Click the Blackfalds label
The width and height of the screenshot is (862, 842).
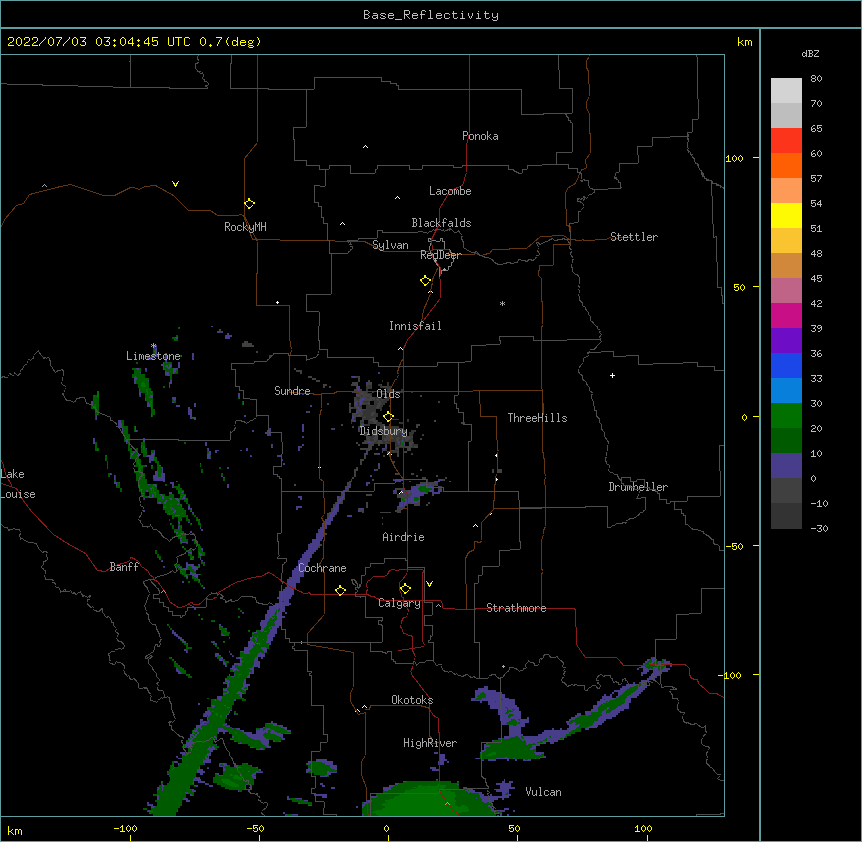[x=441, y=223]
